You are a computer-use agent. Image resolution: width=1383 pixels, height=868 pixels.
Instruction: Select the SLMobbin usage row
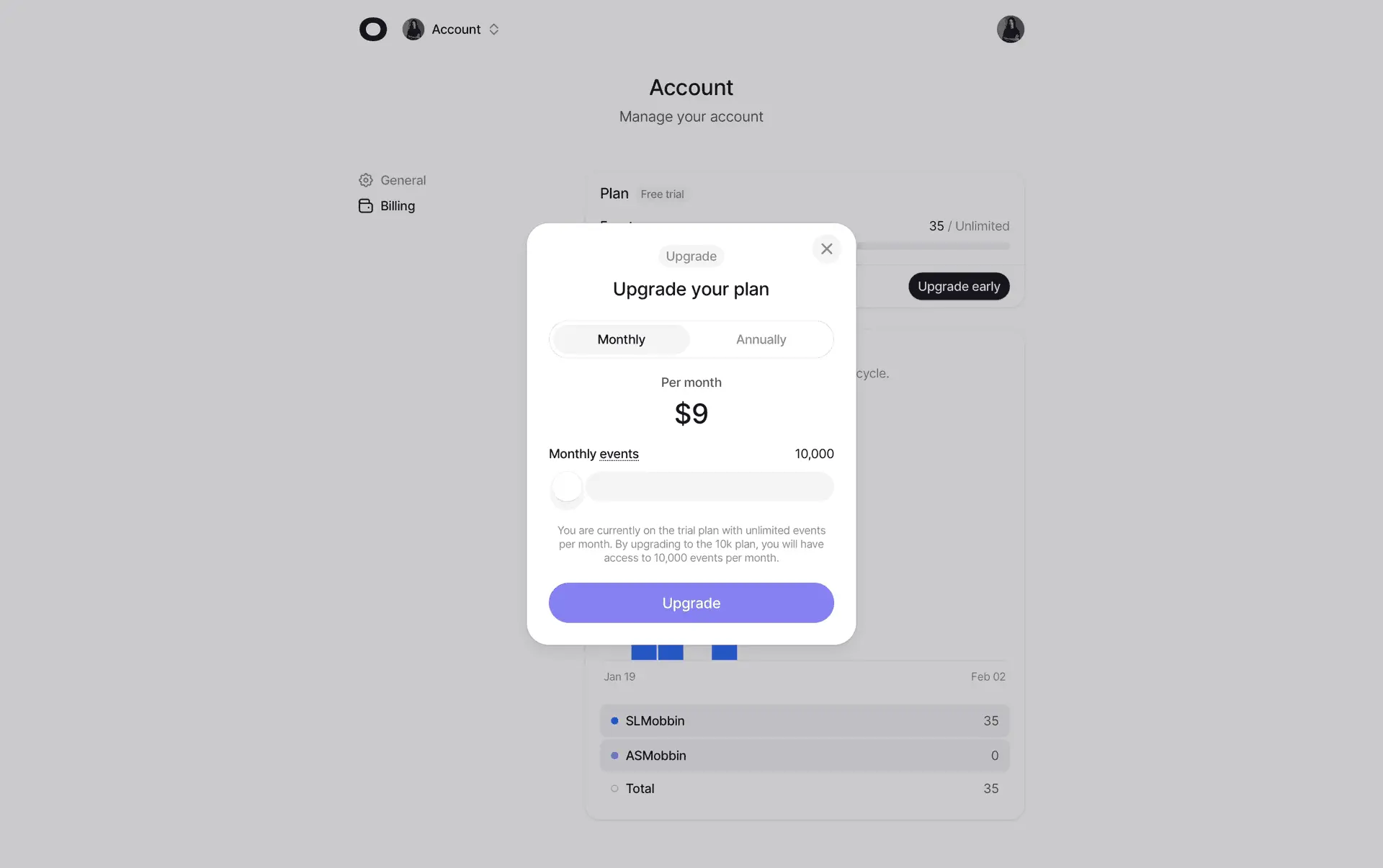[805, 721]
